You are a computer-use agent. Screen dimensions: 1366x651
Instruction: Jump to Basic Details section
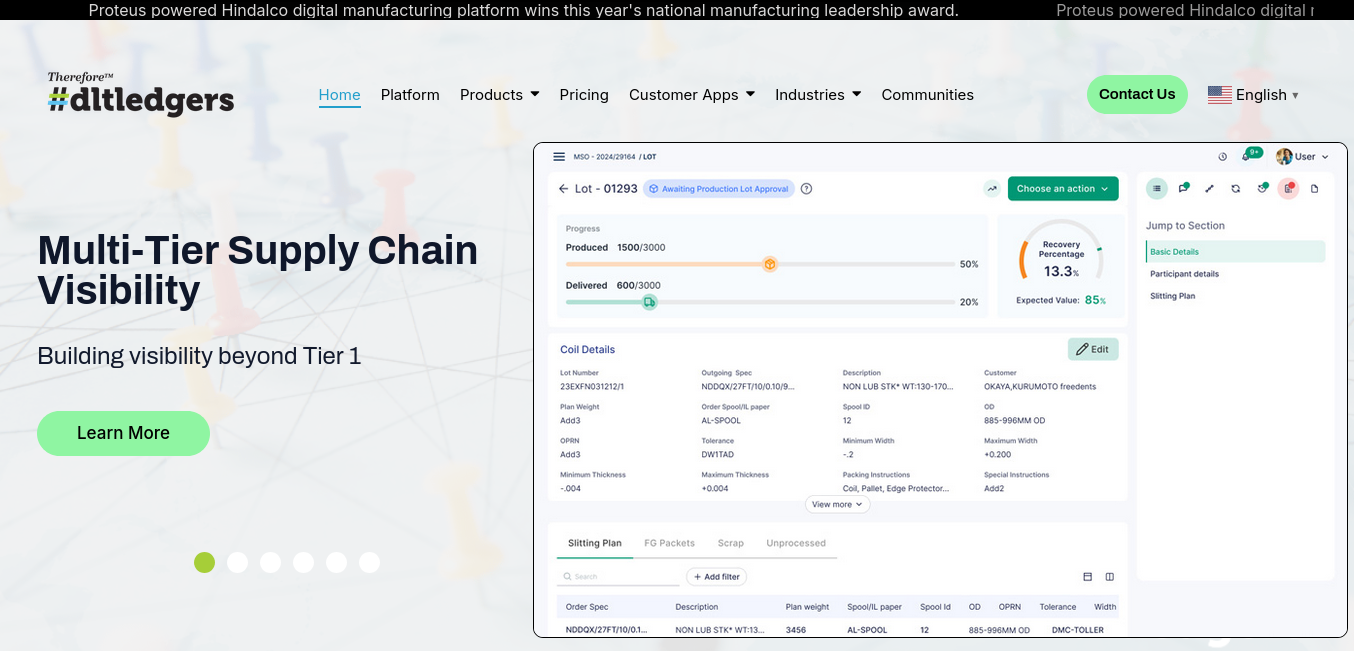point(1235,252)
